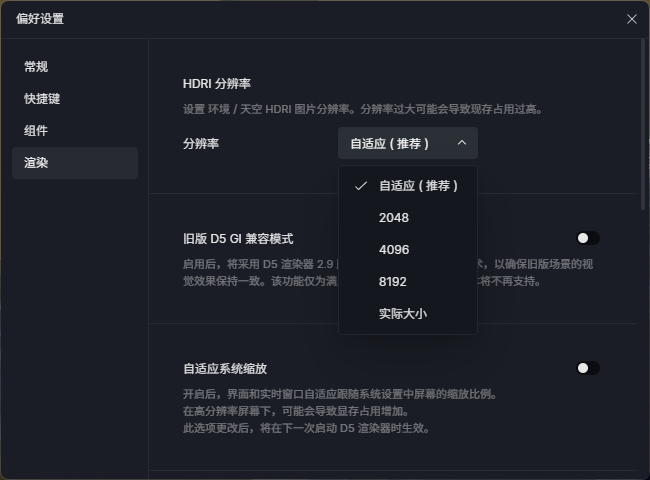Choose 自适应(推荐) from the resolution list
This screenshot has width=650, height=480.
[x=418, y=186]
